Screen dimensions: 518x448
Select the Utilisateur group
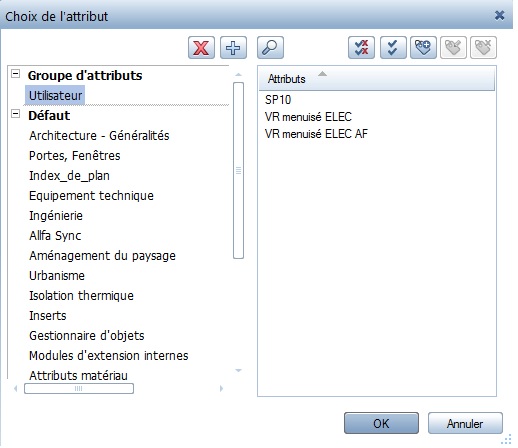55,96
